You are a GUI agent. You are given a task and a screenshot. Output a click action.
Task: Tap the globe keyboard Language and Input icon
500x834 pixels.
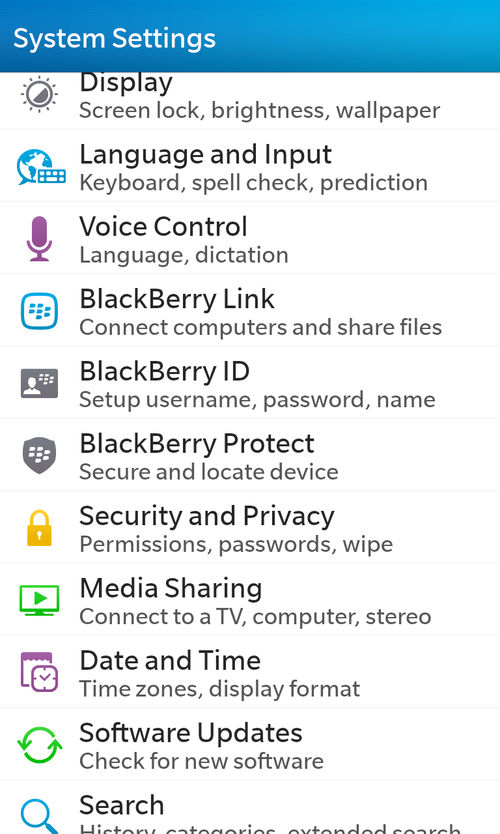click(x=41, y=167)
